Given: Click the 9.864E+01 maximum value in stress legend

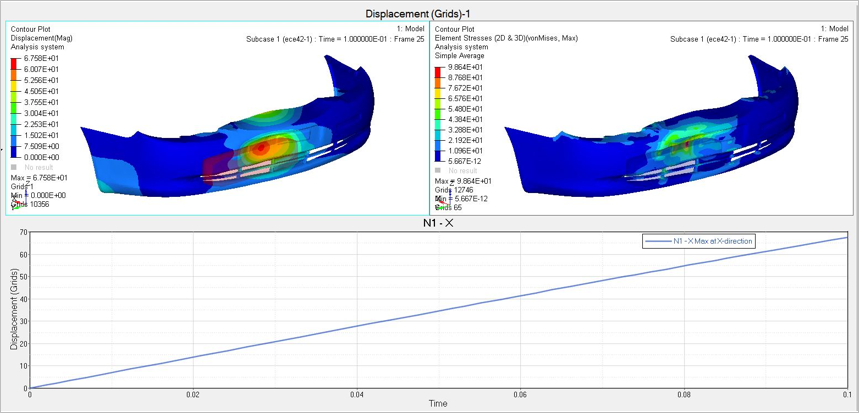Looking at the screenshot, I should [x=465, y=66].
